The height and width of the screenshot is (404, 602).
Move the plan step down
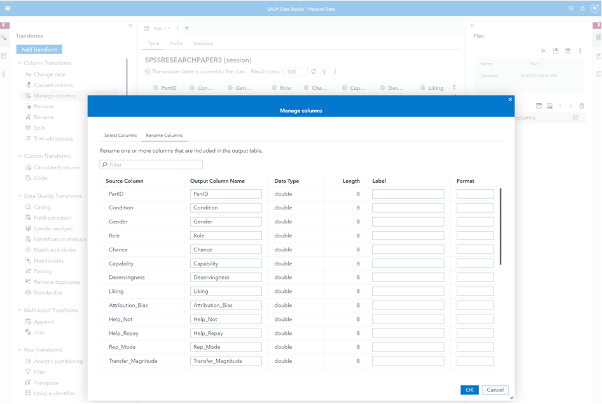click(571, 106)
